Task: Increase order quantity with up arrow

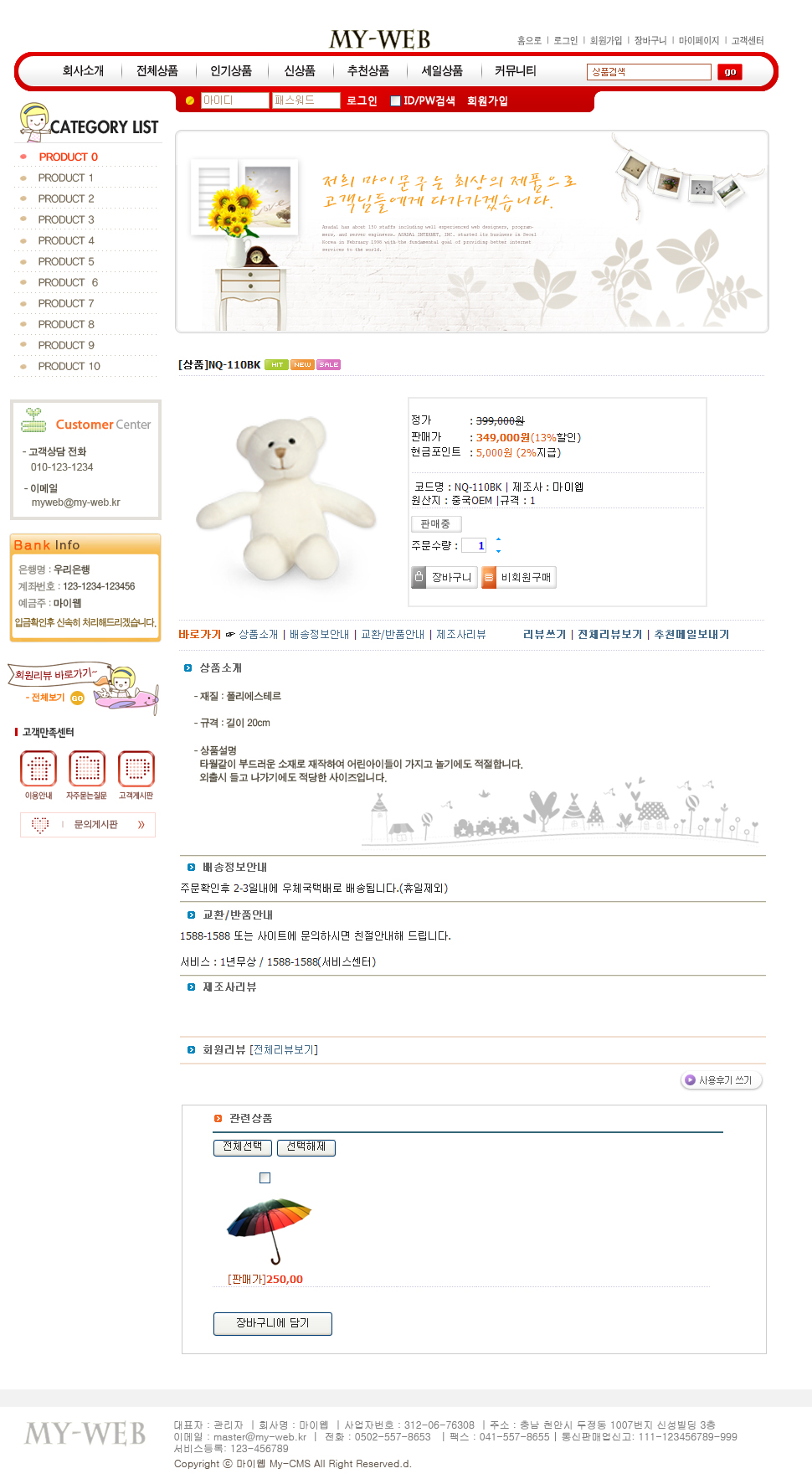Action: (x=498, y=540)
